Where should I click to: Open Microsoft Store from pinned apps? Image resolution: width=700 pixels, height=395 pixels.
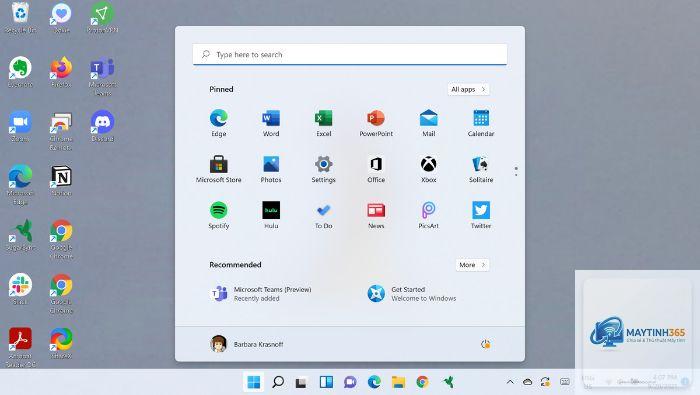pyautogui.click(x=218, y=169)
